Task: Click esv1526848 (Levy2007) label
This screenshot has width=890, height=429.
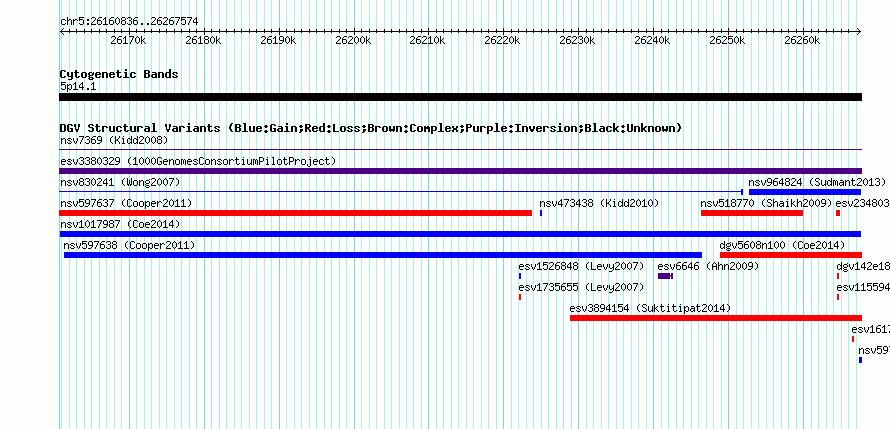Action: [x=581, y=266]
